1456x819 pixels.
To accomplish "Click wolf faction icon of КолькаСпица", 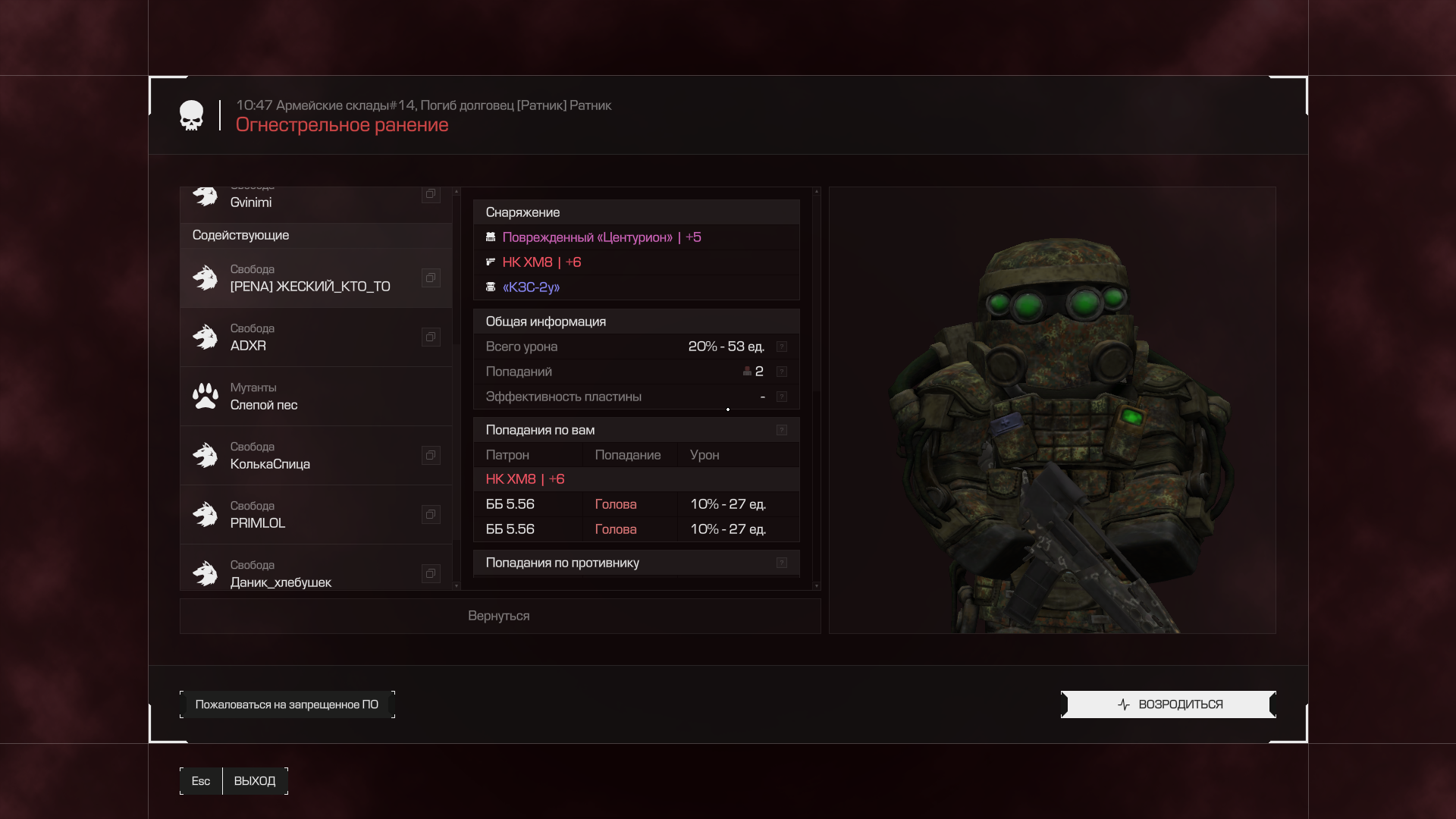I will [x=205, y=455].
